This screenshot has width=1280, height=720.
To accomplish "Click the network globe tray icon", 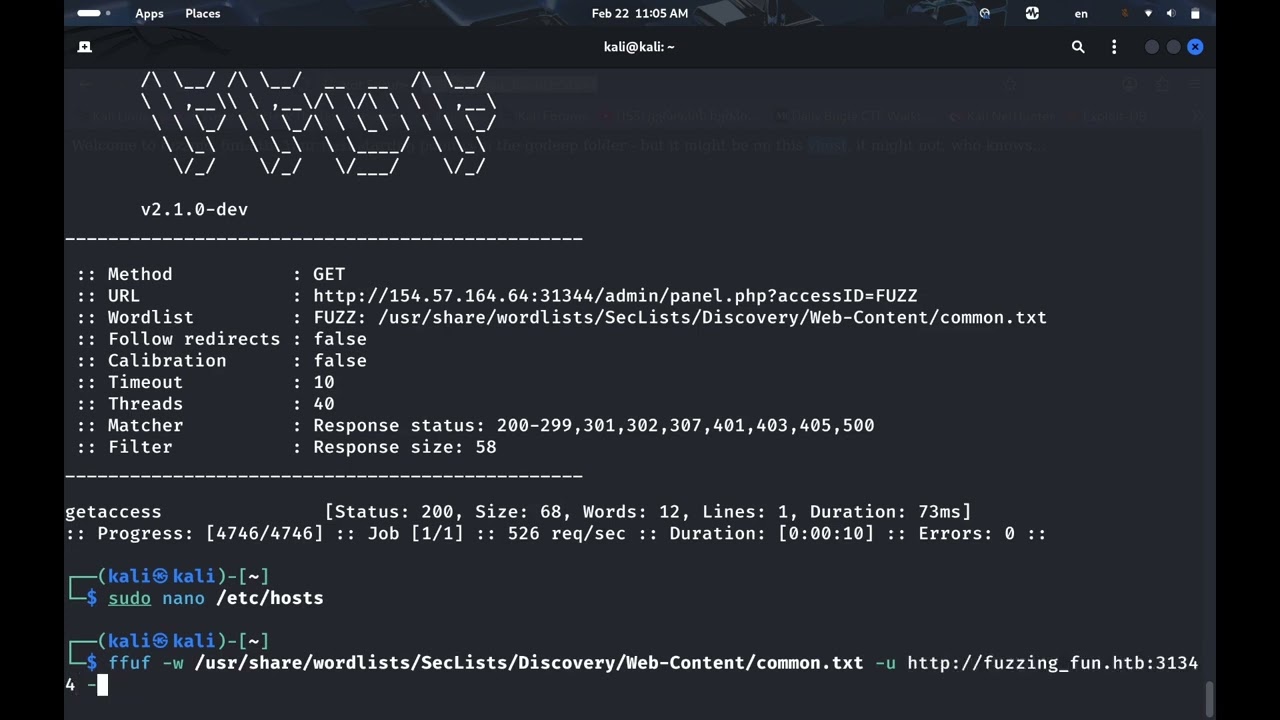I will point(985,13).
